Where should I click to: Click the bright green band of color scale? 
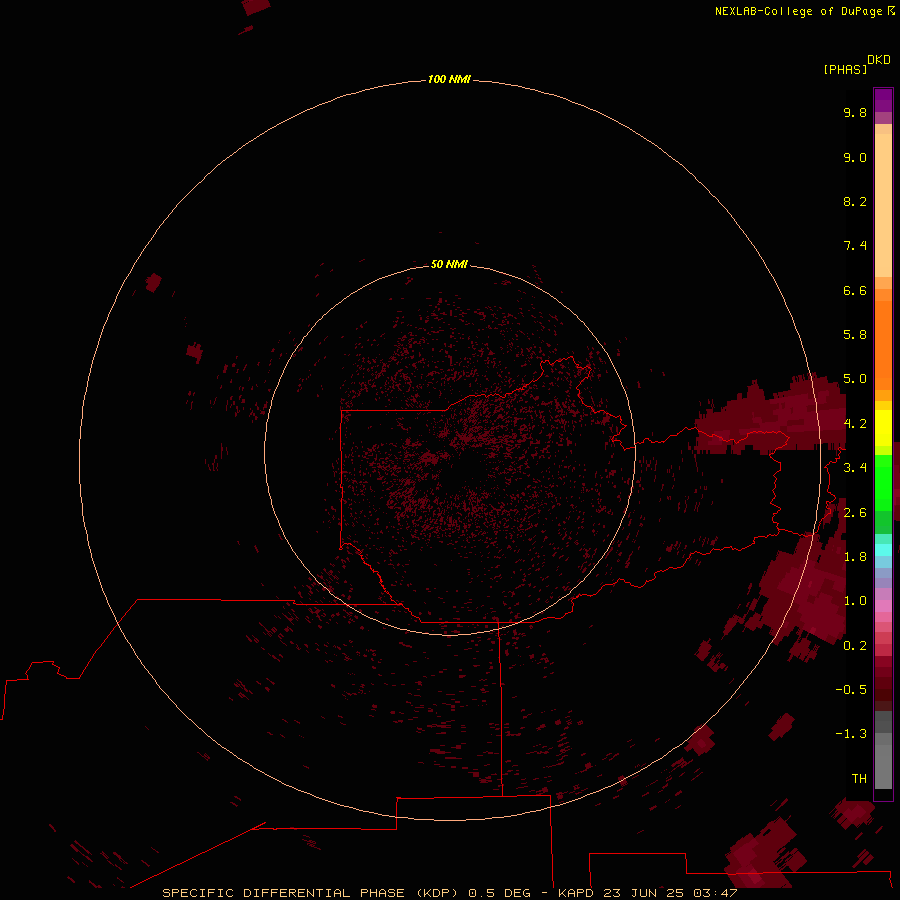(883, 482)
